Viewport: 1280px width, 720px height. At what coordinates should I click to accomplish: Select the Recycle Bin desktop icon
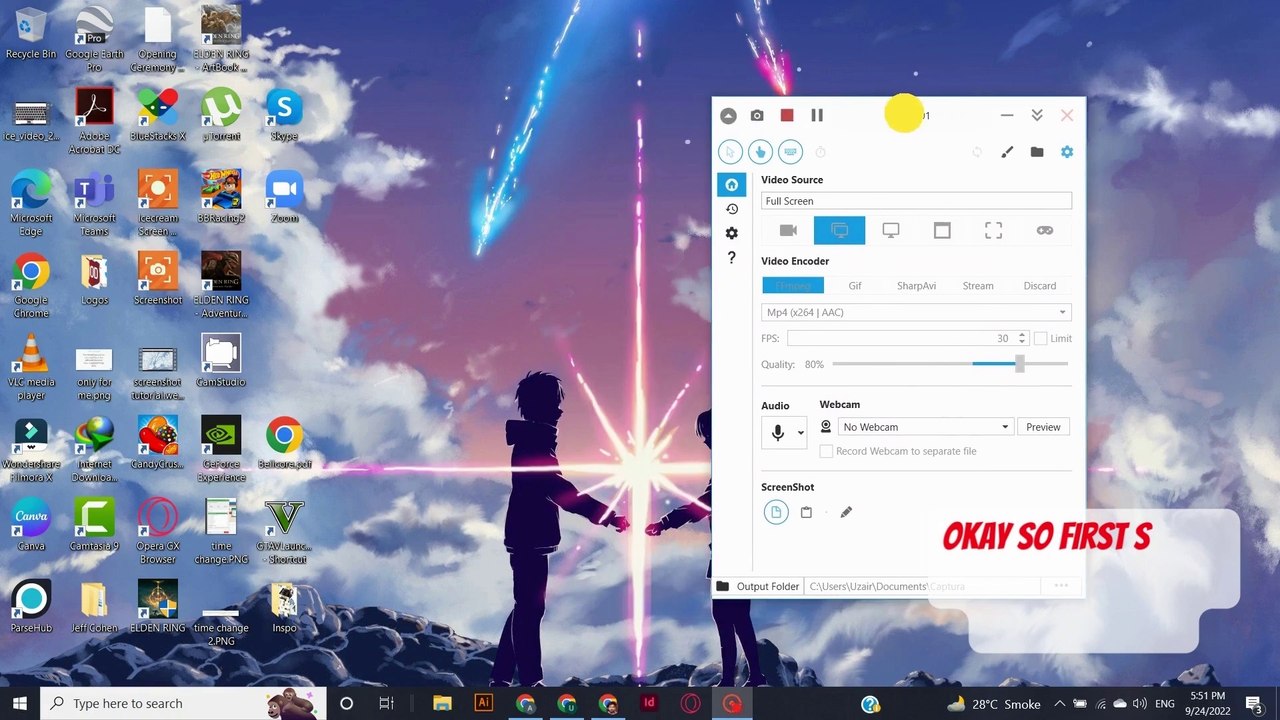pos(31,33)
